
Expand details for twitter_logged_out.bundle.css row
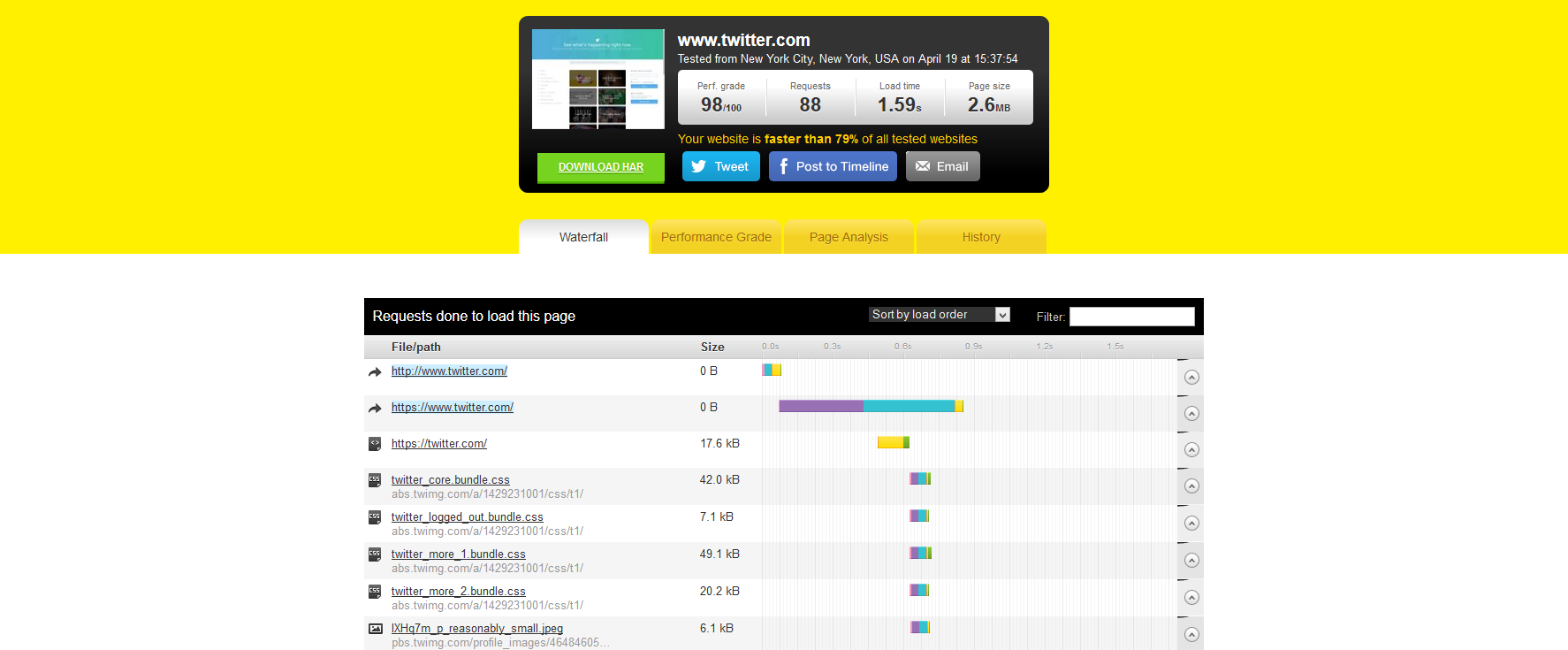click(1191, 524)
